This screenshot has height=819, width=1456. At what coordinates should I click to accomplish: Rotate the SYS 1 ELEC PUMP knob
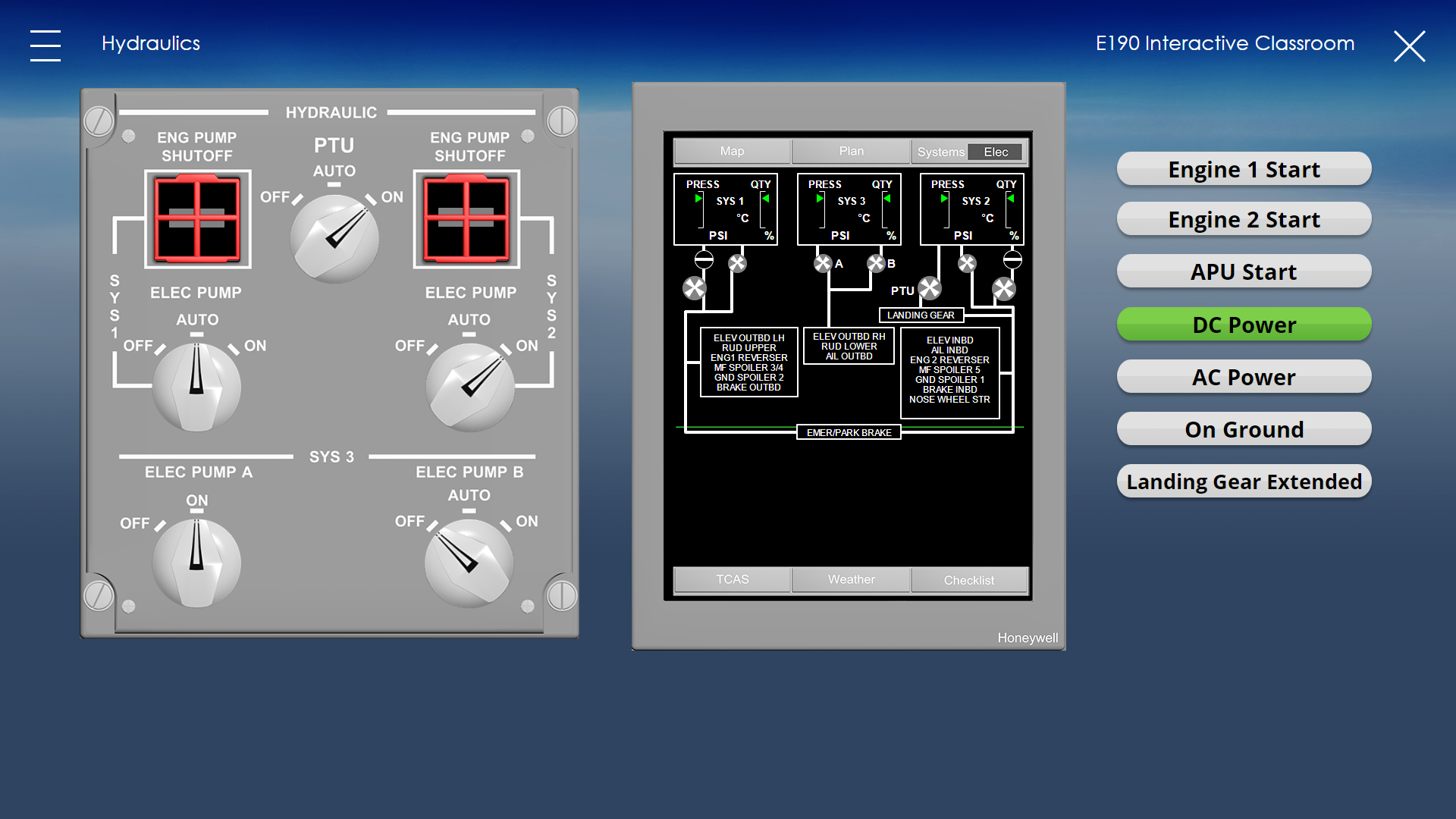pyautogui.click(x=196, y=387)
